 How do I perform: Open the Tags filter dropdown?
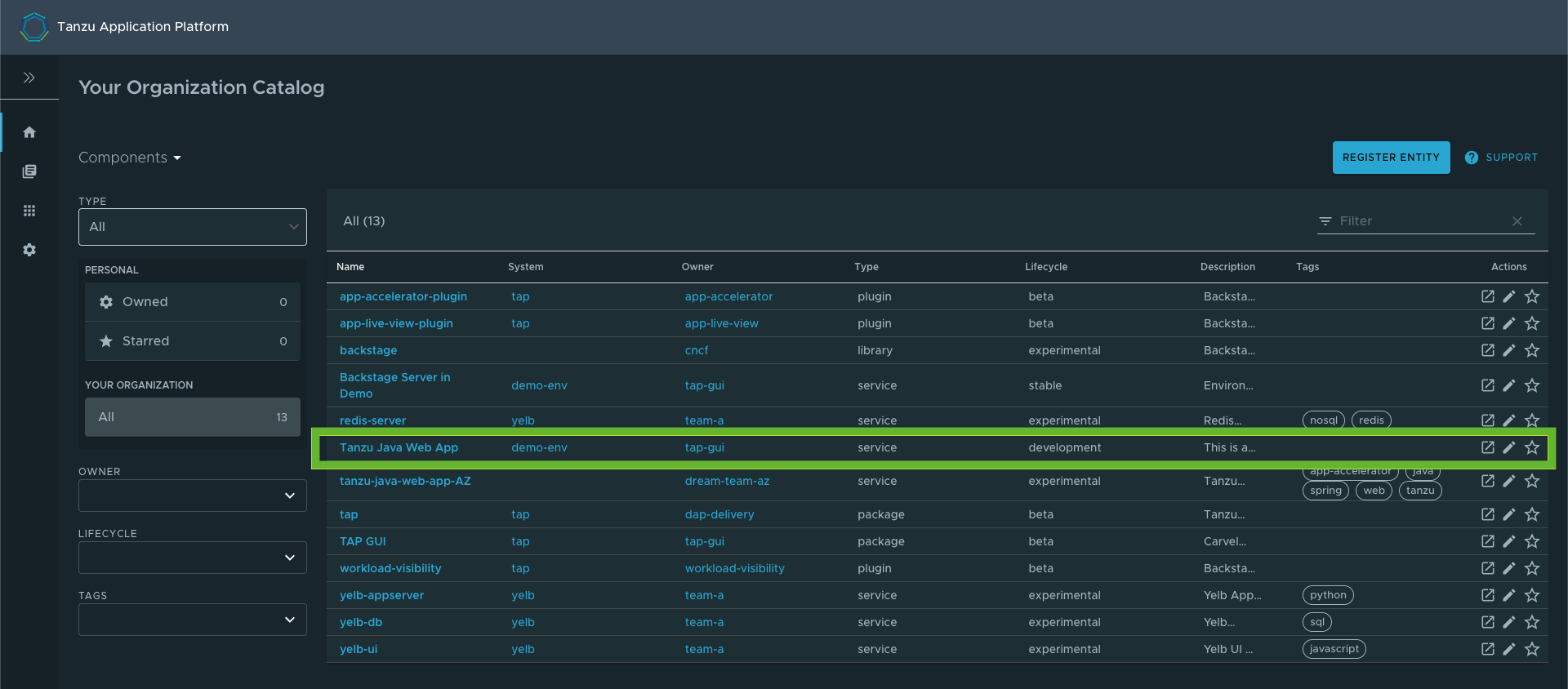coord(193,620)
